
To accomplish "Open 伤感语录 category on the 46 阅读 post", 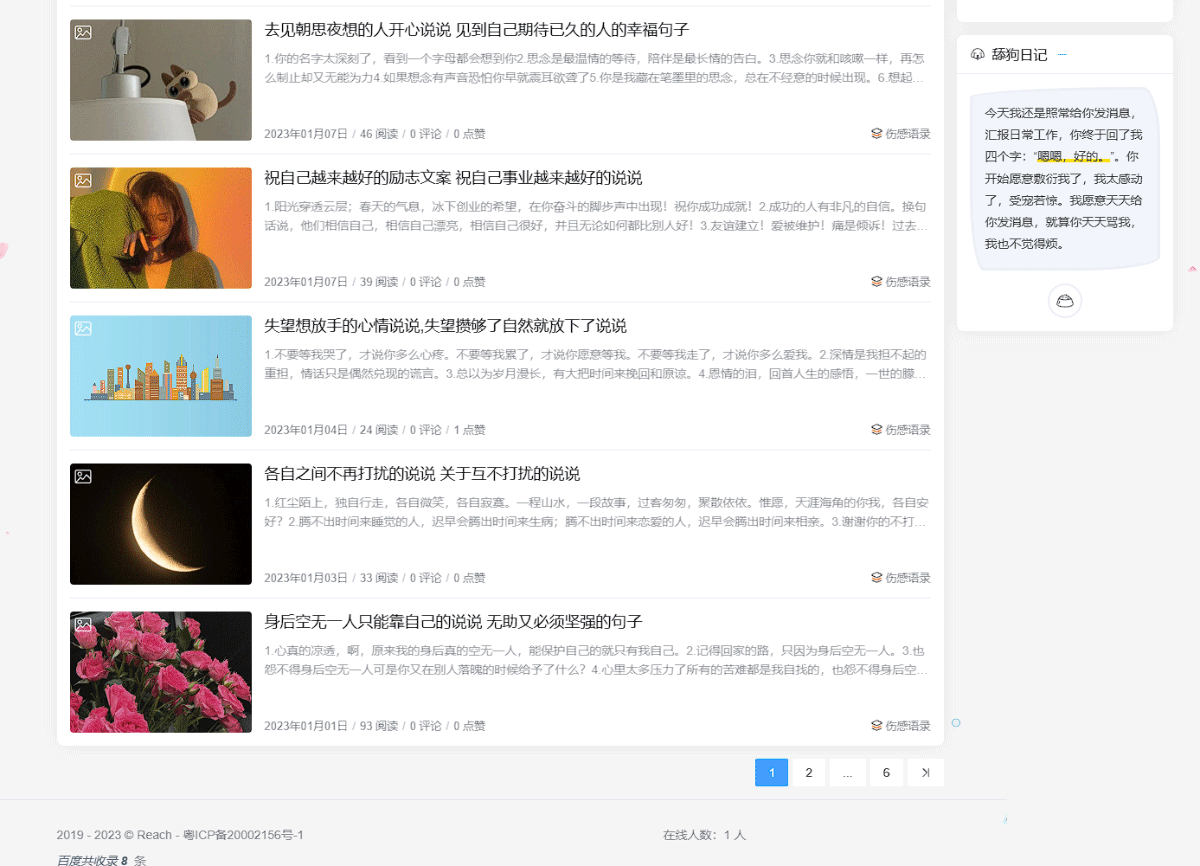I will coord(908,134).
